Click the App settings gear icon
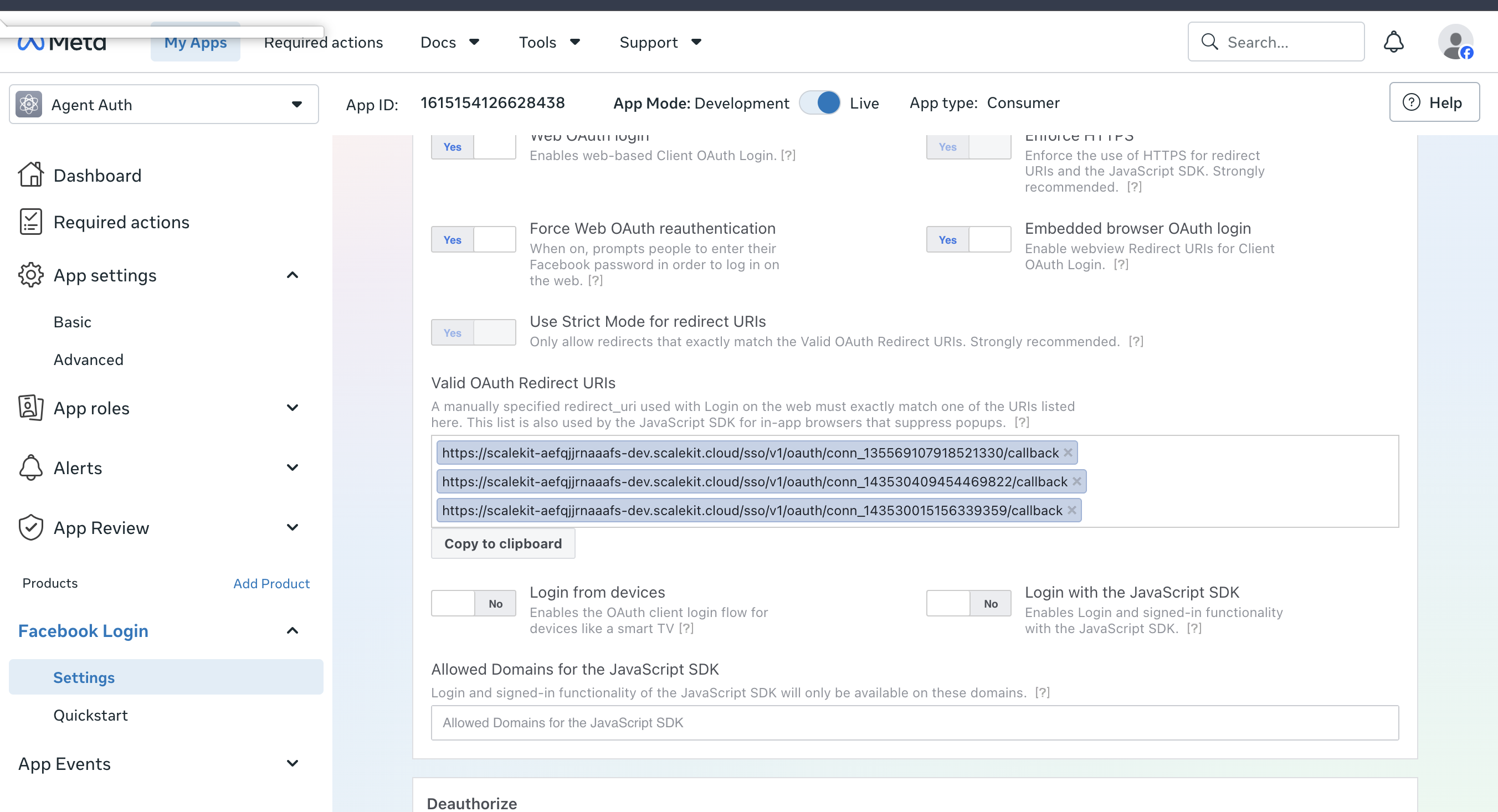 (x=30, y=275)
